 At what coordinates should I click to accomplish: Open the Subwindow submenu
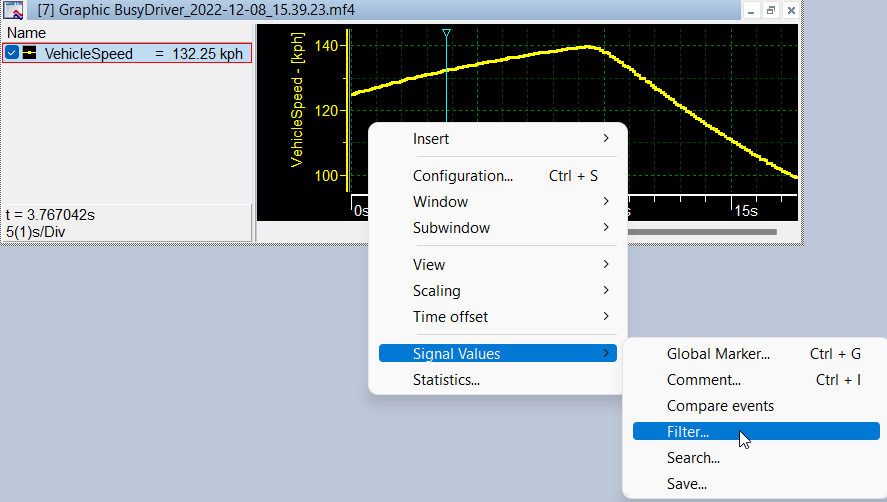498,228
